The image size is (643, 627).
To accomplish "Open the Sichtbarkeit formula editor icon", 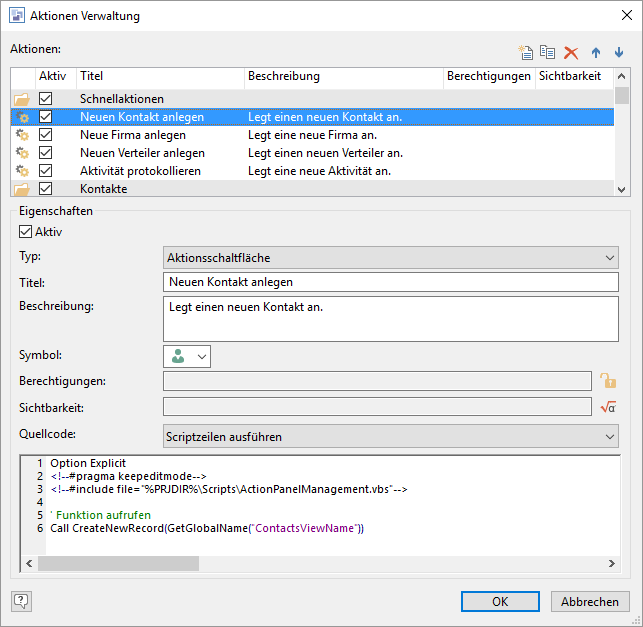I will 607,406.
